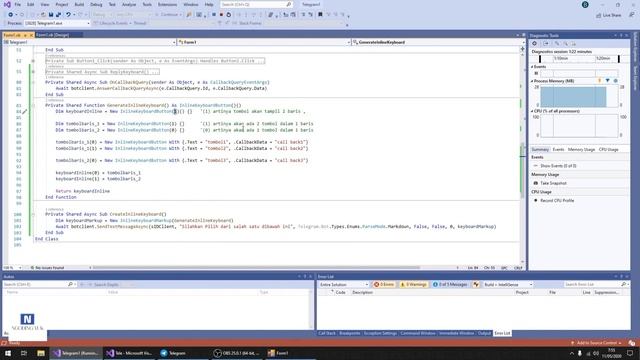Click the Live Share button
Screen dimensions: 640x360
[x=608, y=15]
